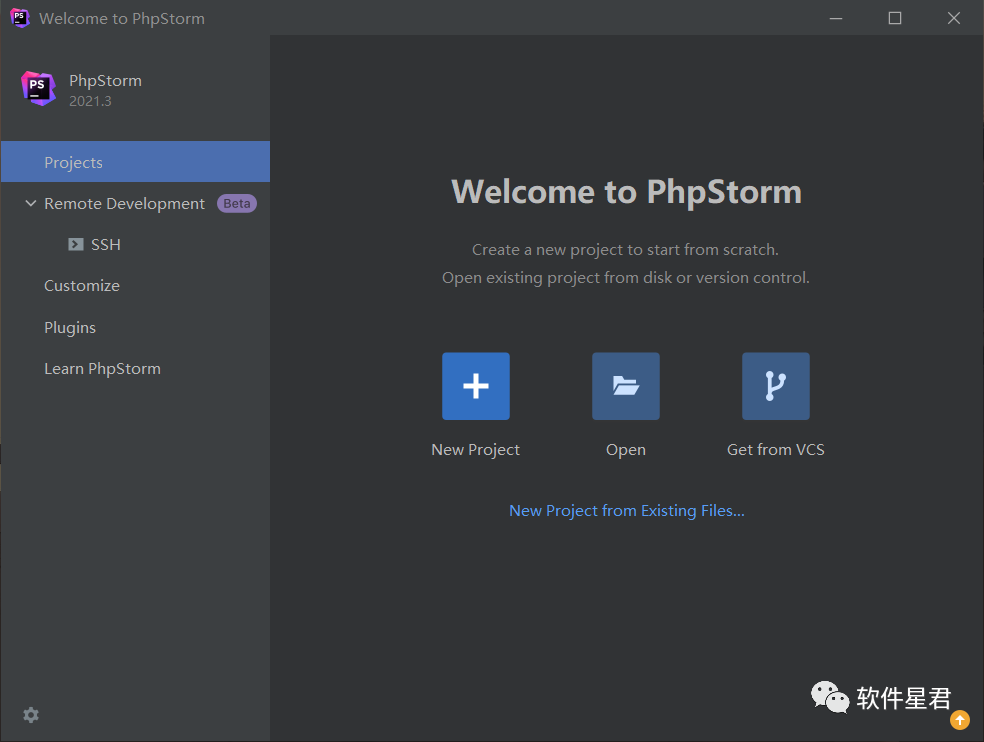Click the New Project label
Screen dimensions: 984x742
476,450
